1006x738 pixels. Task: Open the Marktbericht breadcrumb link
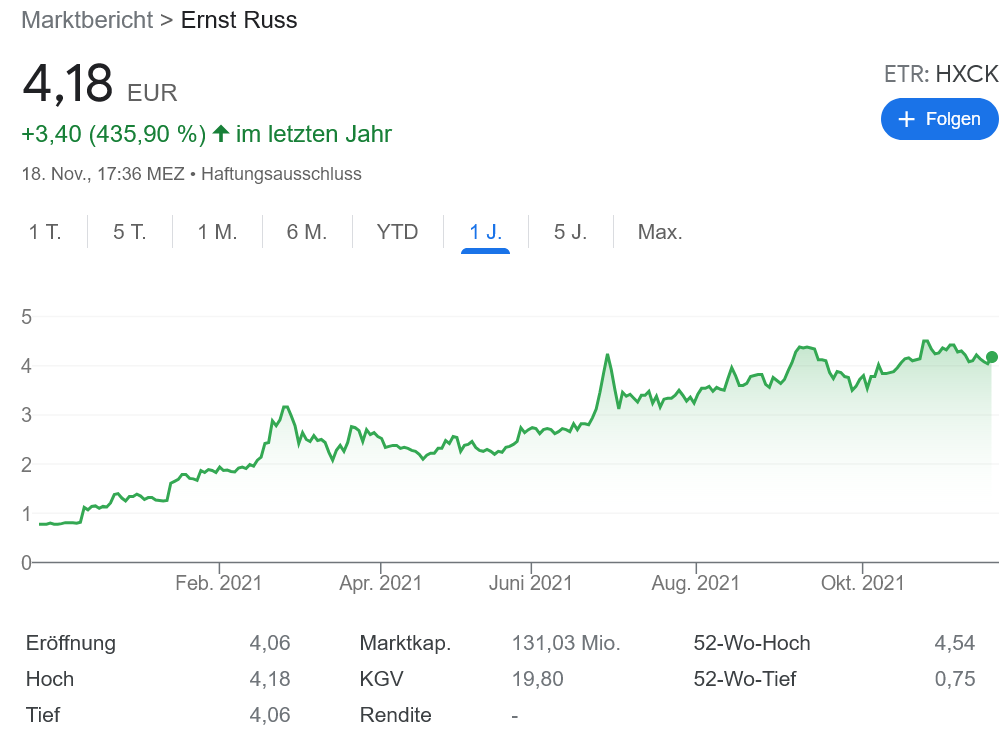pyautogui.click(x=87, y=20)
